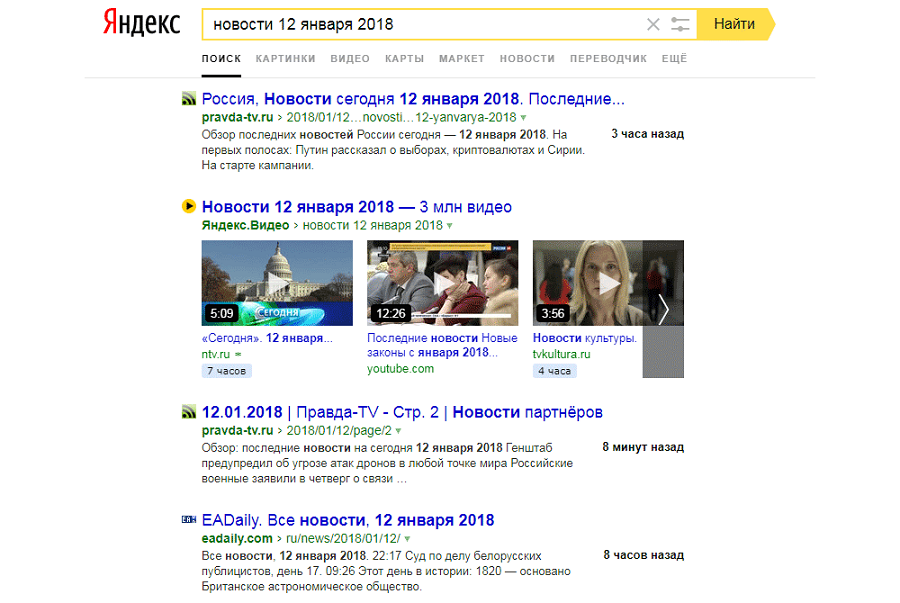Image resolution: width=900 pixels, height=603 pixels.
Task: Open Последние новости Новые законы с января 2018 video
Action: click(x=442, y=345)
